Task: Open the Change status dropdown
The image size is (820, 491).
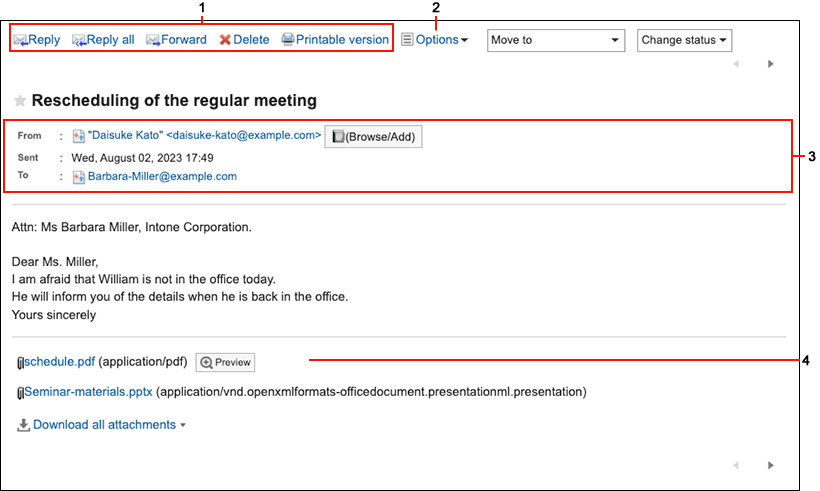Action: [684, 40]
